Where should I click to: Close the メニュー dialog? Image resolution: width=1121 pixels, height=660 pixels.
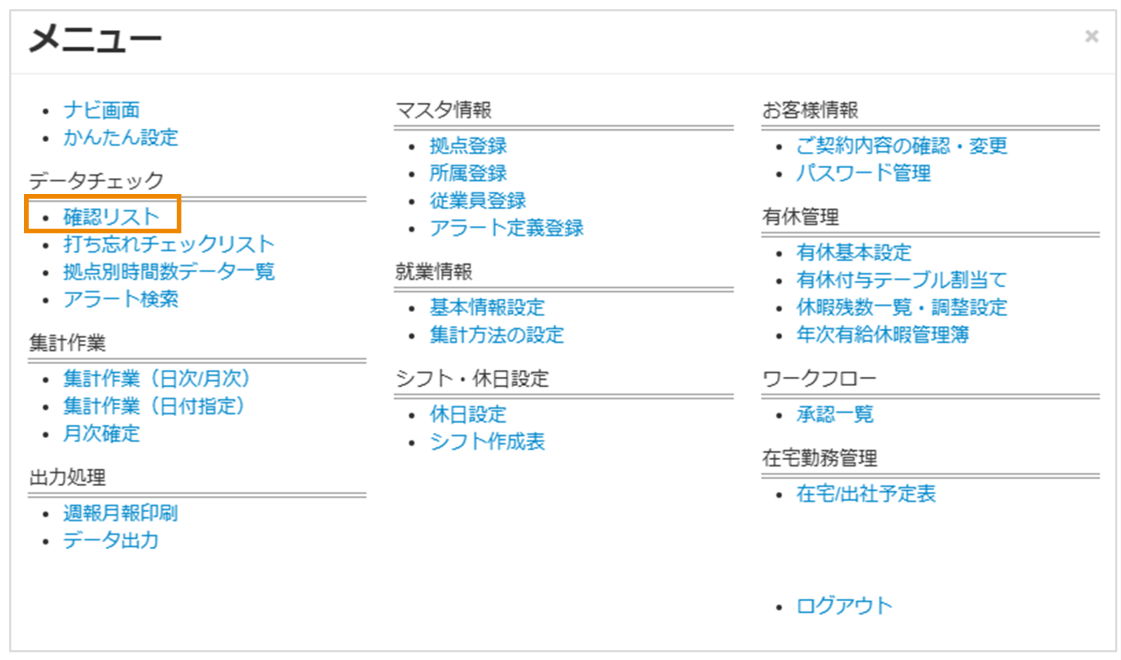click(1090, 35)
